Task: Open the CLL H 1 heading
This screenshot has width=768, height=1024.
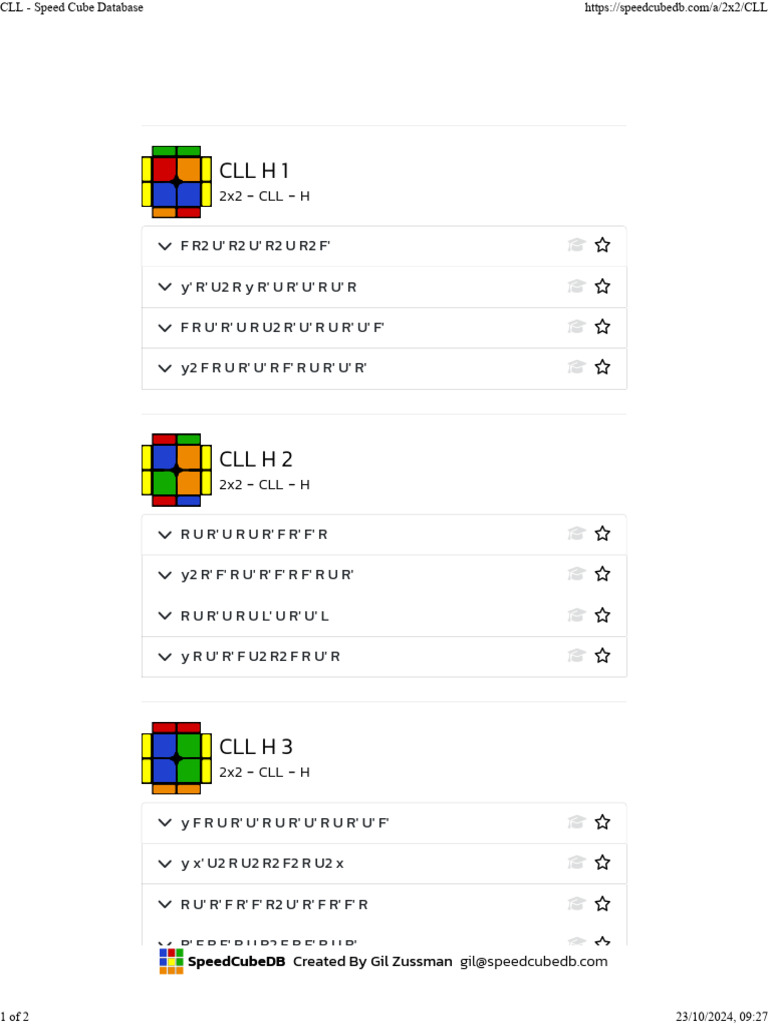Action: click(254, 171)
